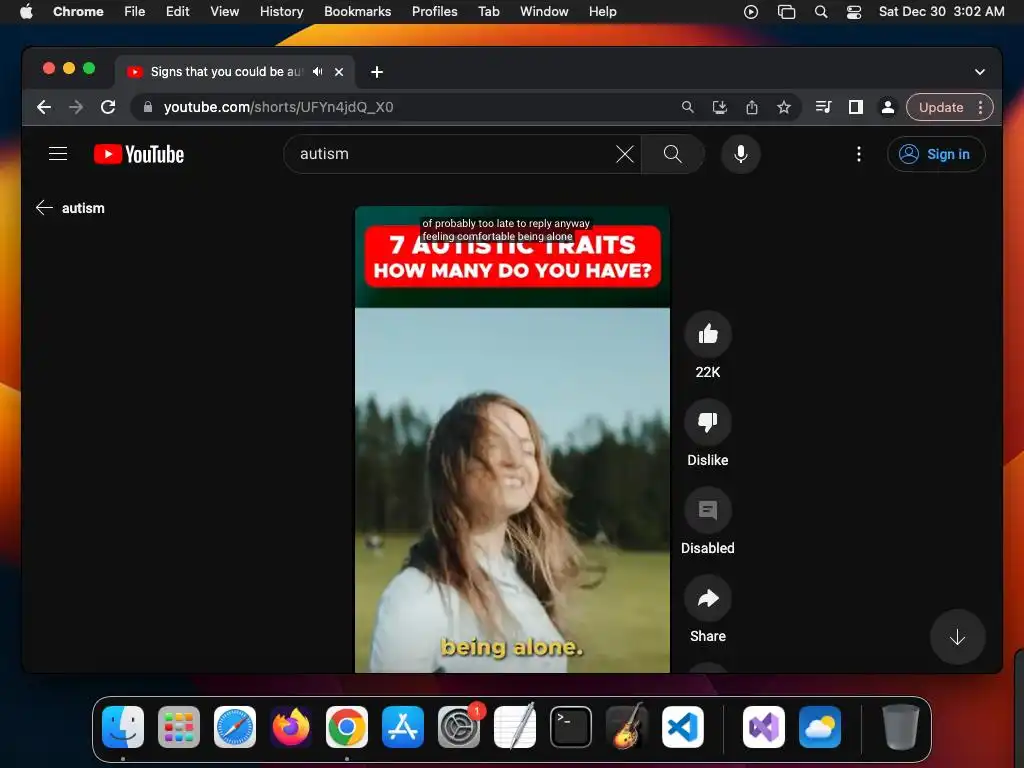1024x768 pixels.
Task: Open the Chrome menu
Action: pos(78,12)
